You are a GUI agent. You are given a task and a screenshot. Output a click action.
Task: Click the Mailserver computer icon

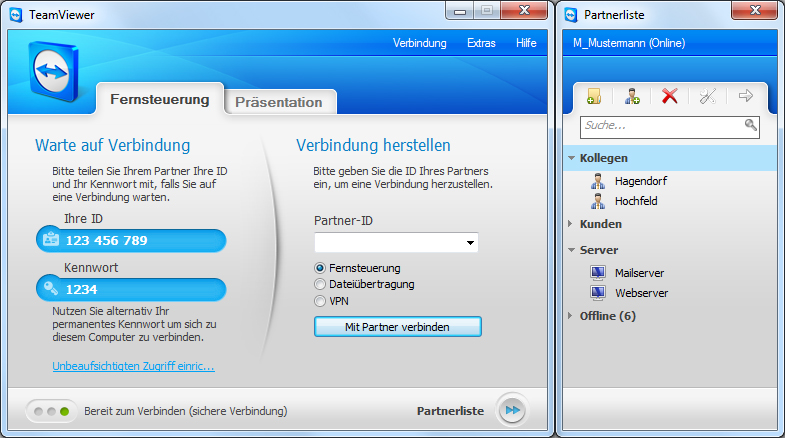(598, 273)
